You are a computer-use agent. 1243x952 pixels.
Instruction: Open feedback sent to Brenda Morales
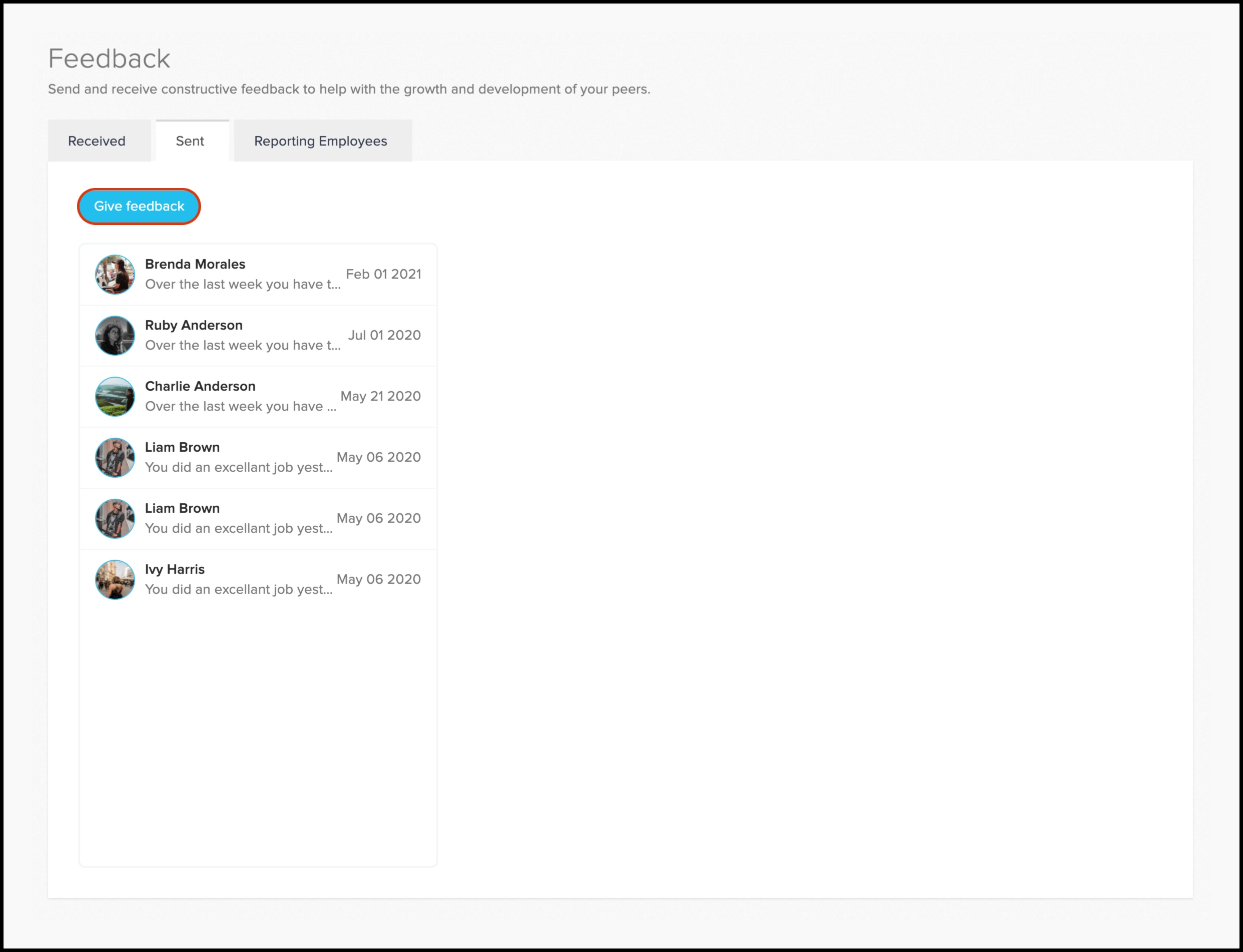195,264
